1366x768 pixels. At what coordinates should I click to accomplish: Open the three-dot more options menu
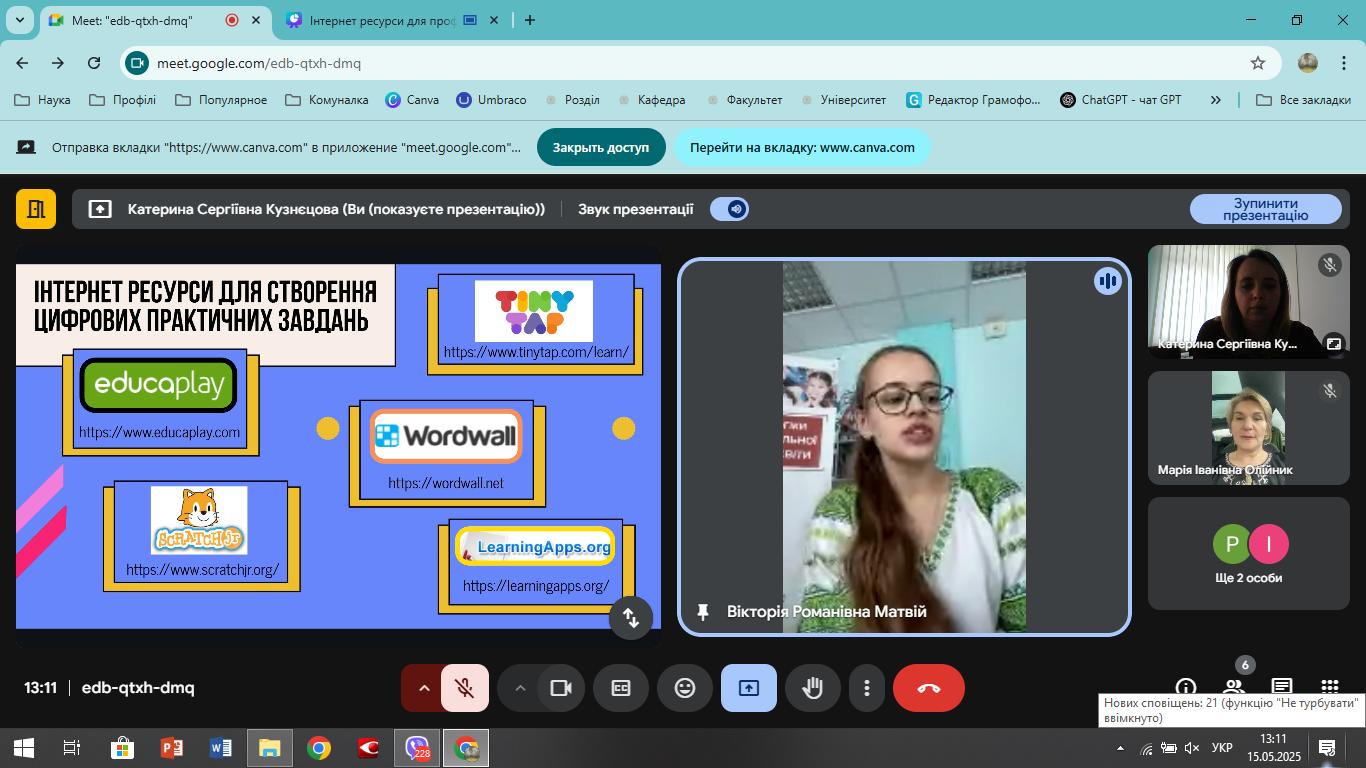tap(867, 688)
